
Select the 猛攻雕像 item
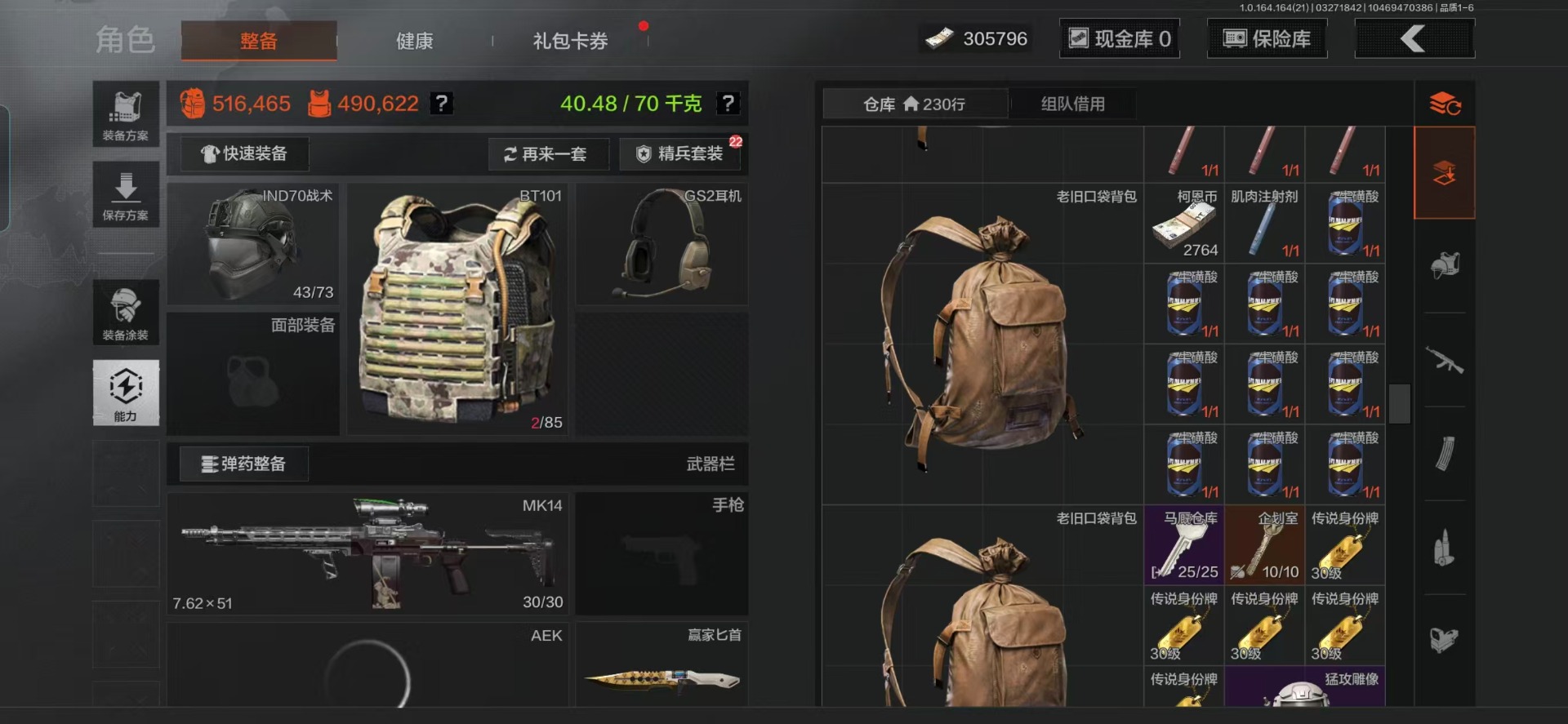click(1304, 686)
